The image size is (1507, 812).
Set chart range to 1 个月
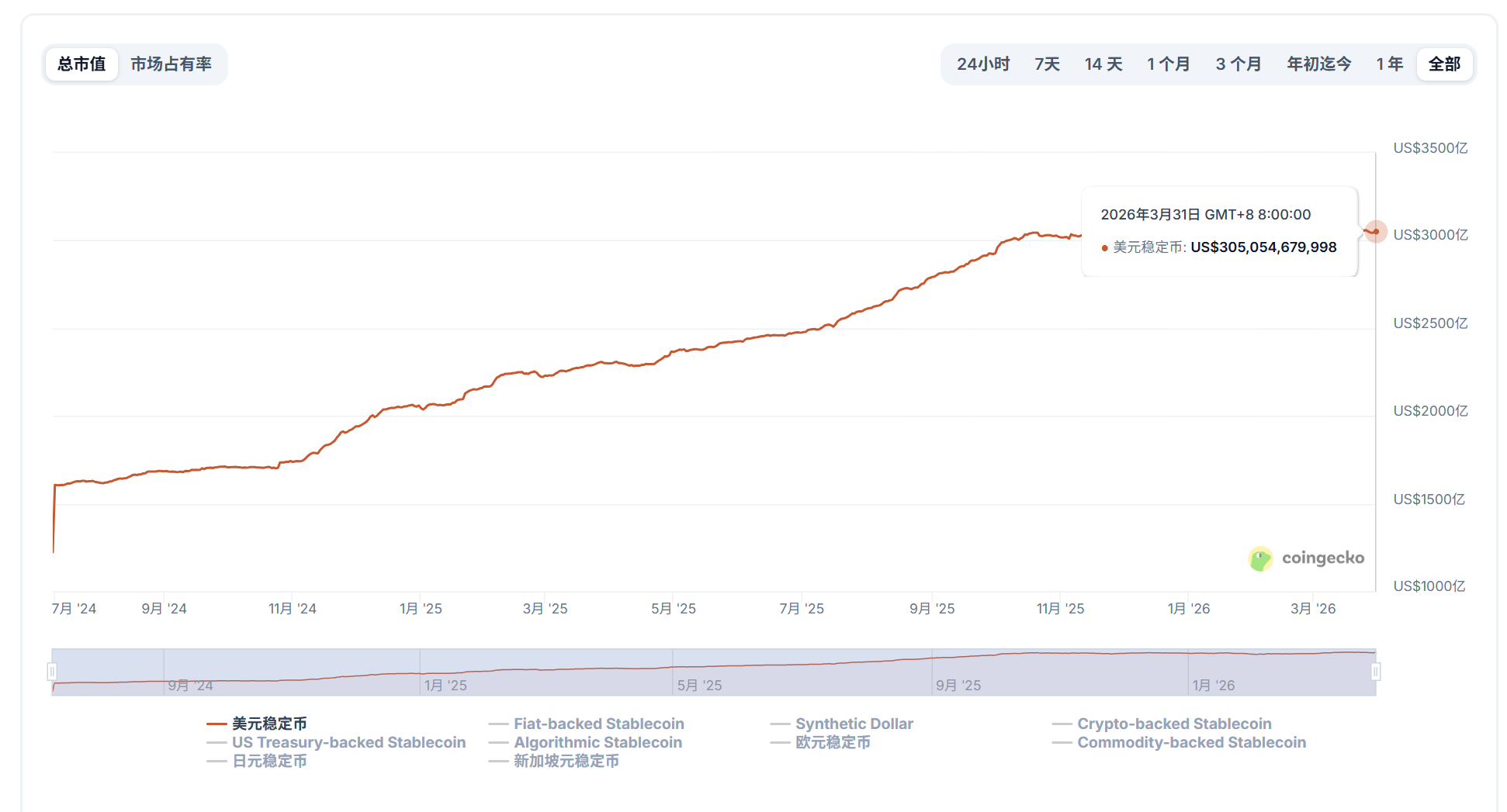coord(1168,64)
